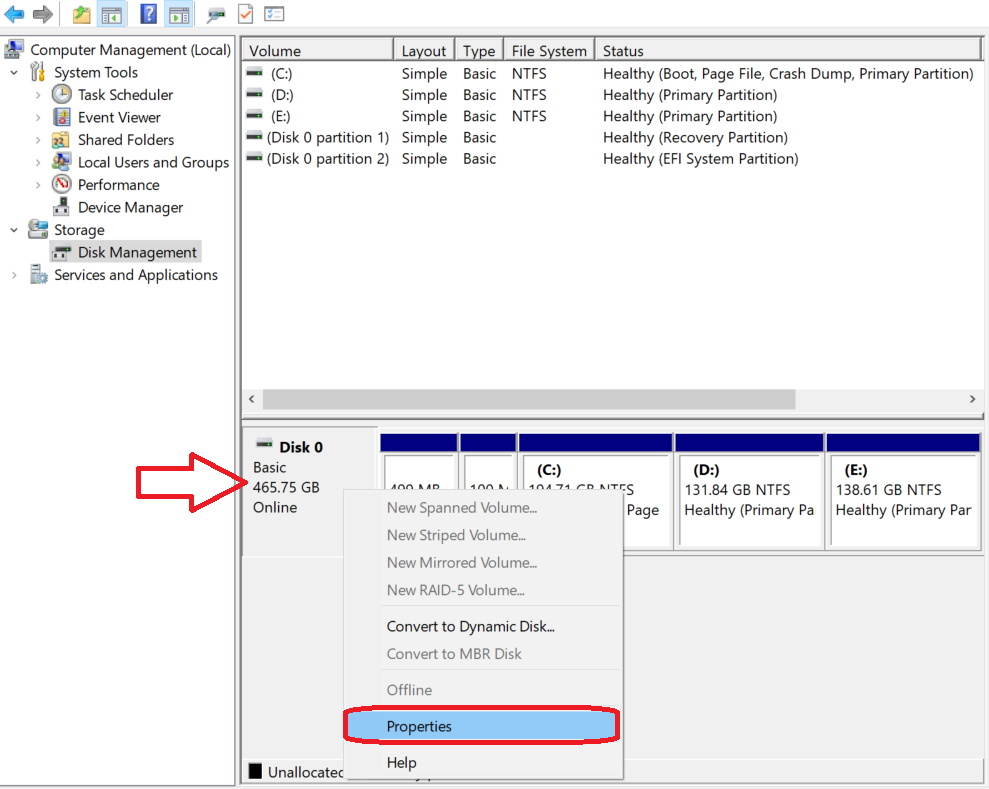This screenshot has width=989, height=789.
Task: Collapse the System Tools tree node
Action: point(14,73)
